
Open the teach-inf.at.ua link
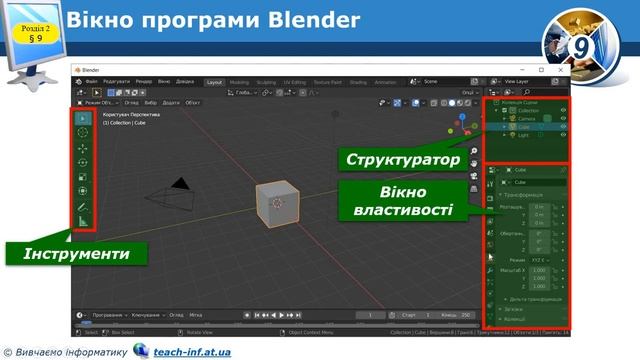[192, 352]
